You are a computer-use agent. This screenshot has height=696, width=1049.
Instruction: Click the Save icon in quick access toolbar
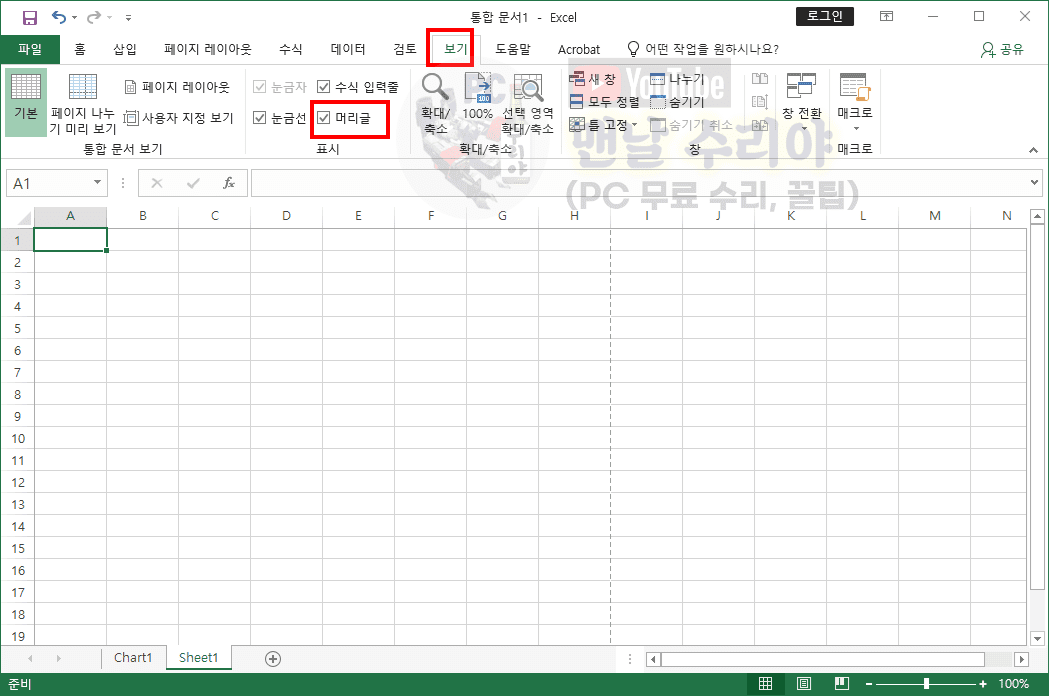[29, 17]
